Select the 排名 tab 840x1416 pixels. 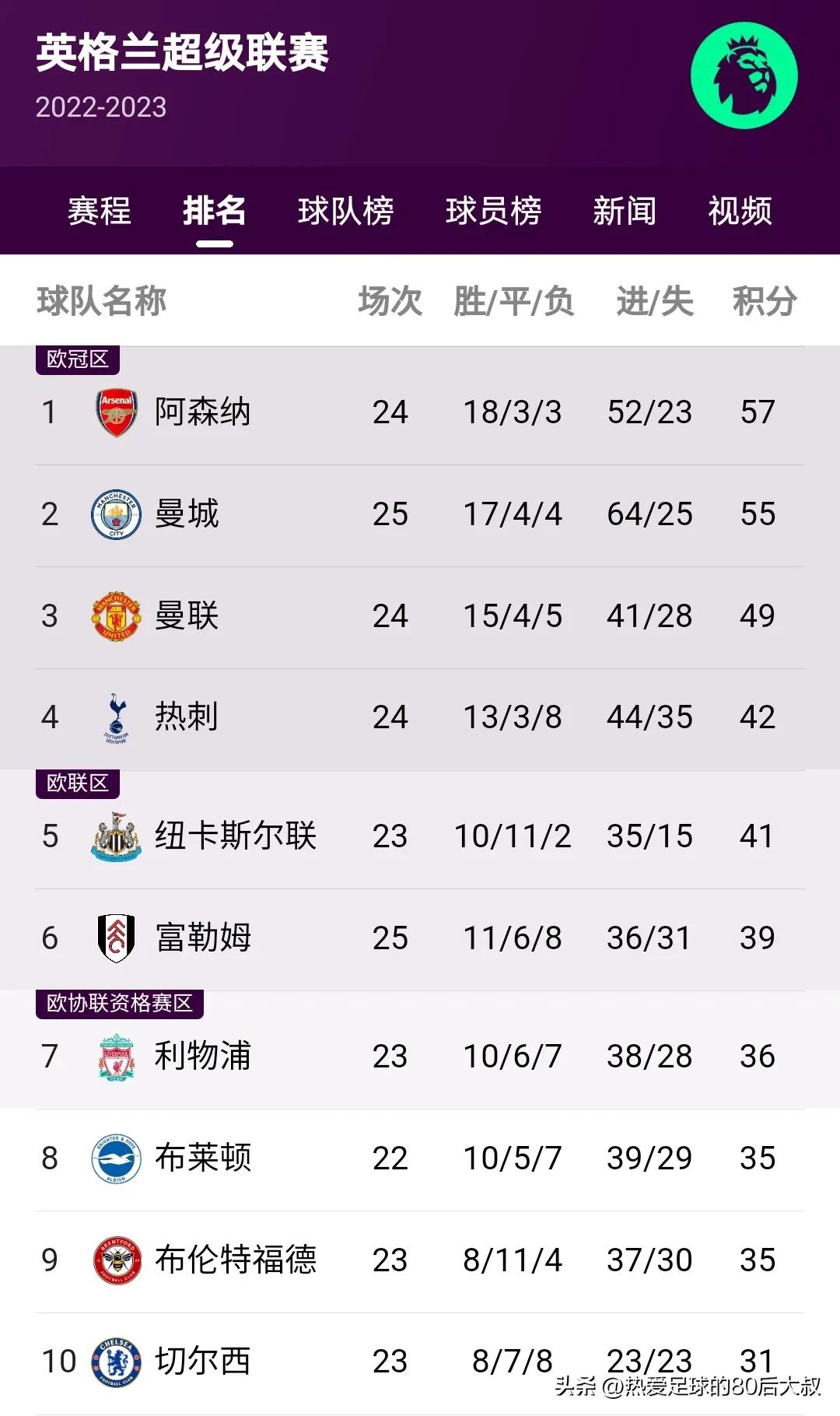coord(215,211)
